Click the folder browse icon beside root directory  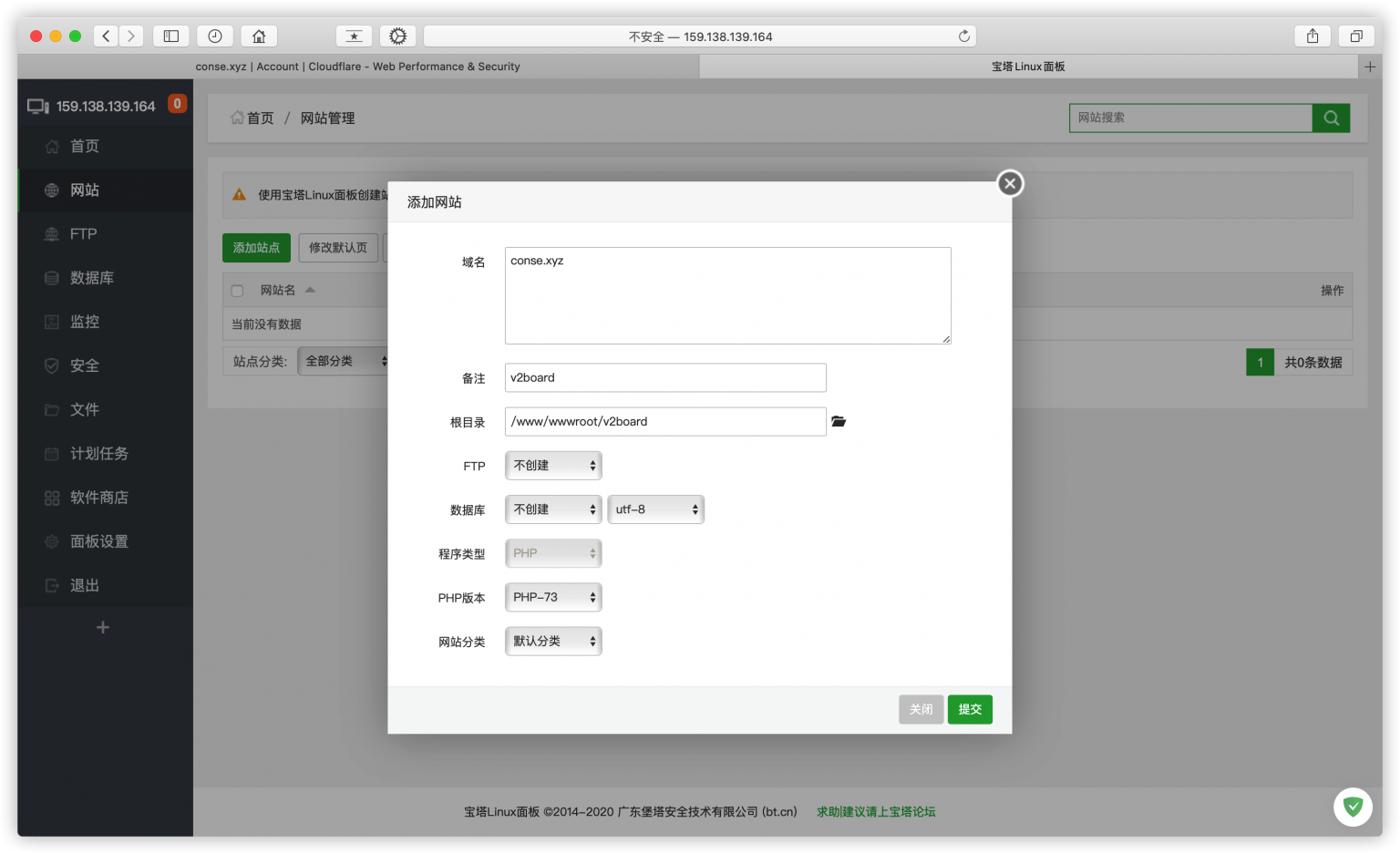click(839, 421)
